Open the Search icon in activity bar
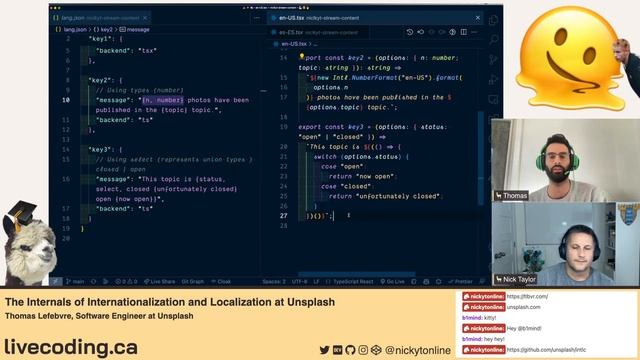The height and width of the screenshot is (360, 640). pyautogui.click(x=493, y=39)
